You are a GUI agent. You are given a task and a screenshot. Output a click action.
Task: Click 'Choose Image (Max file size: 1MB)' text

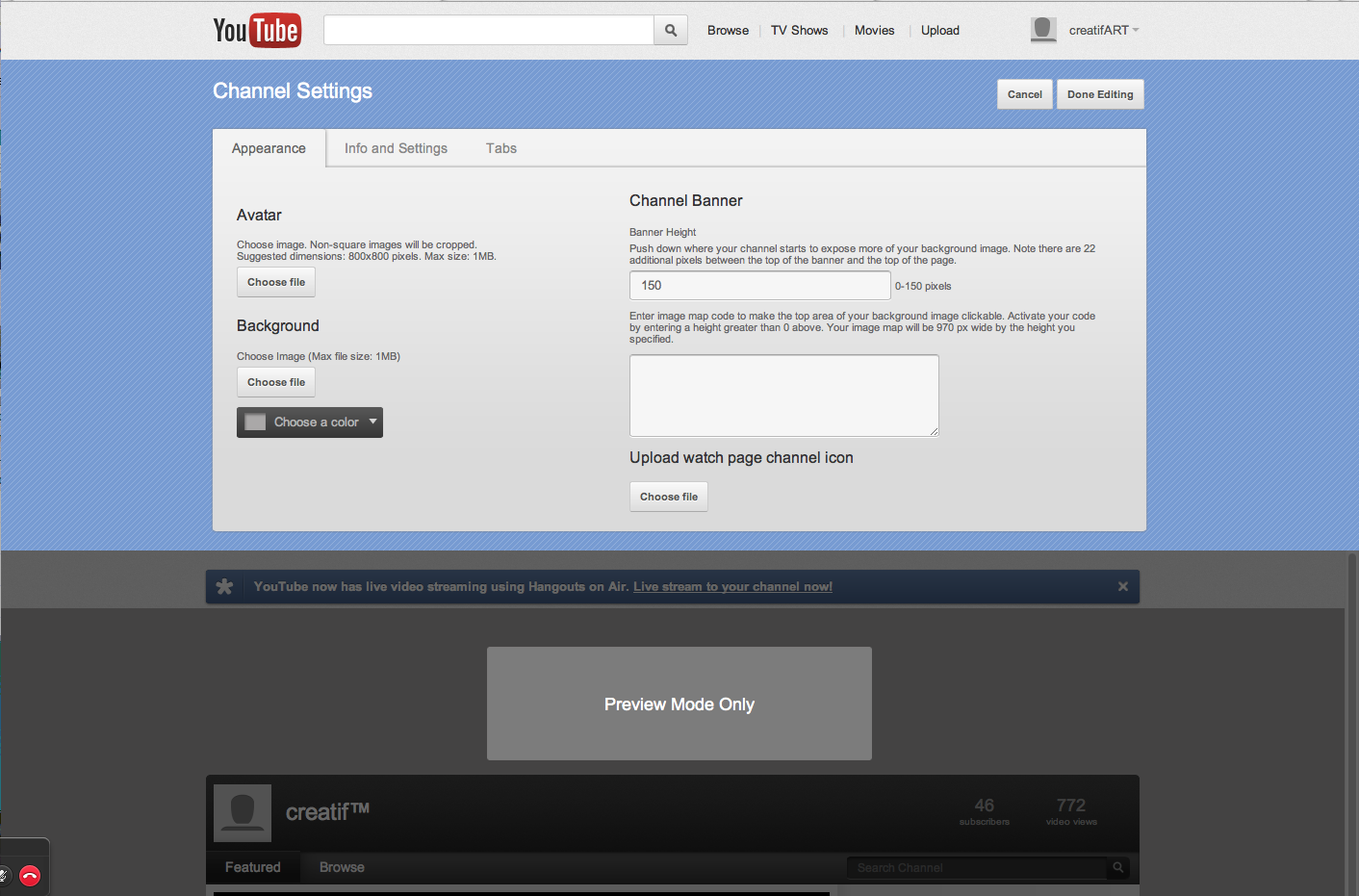pyautogui.click(x=319, y=356)
